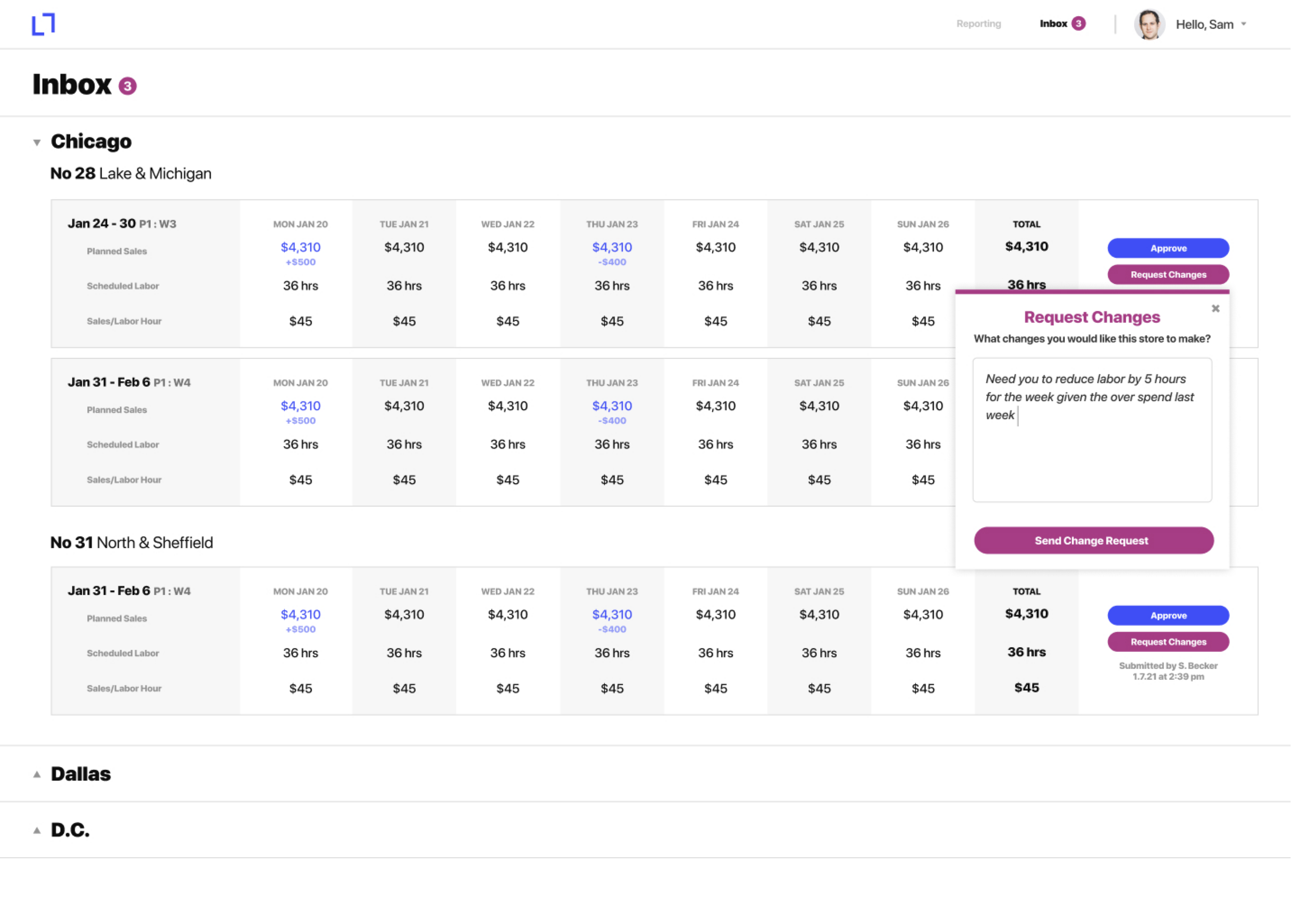Open the Inbox notification badge showing 3
1291x924 pixels.
point(1079,23)
